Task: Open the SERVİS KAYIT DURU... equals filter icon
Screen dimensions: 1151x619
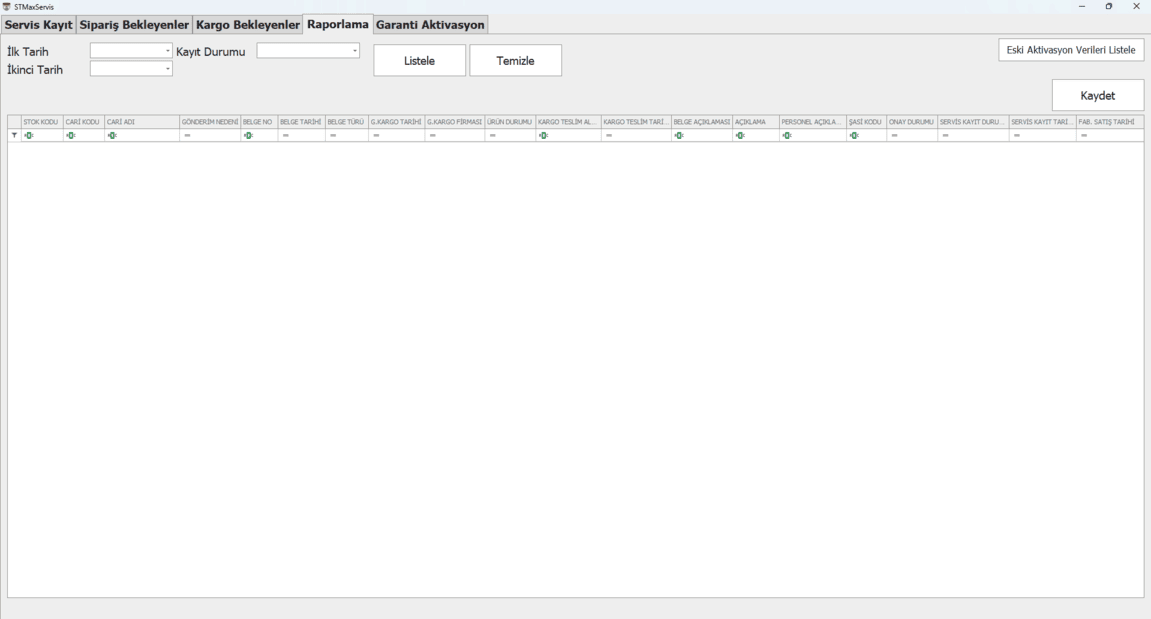Action: click(945, 135)
